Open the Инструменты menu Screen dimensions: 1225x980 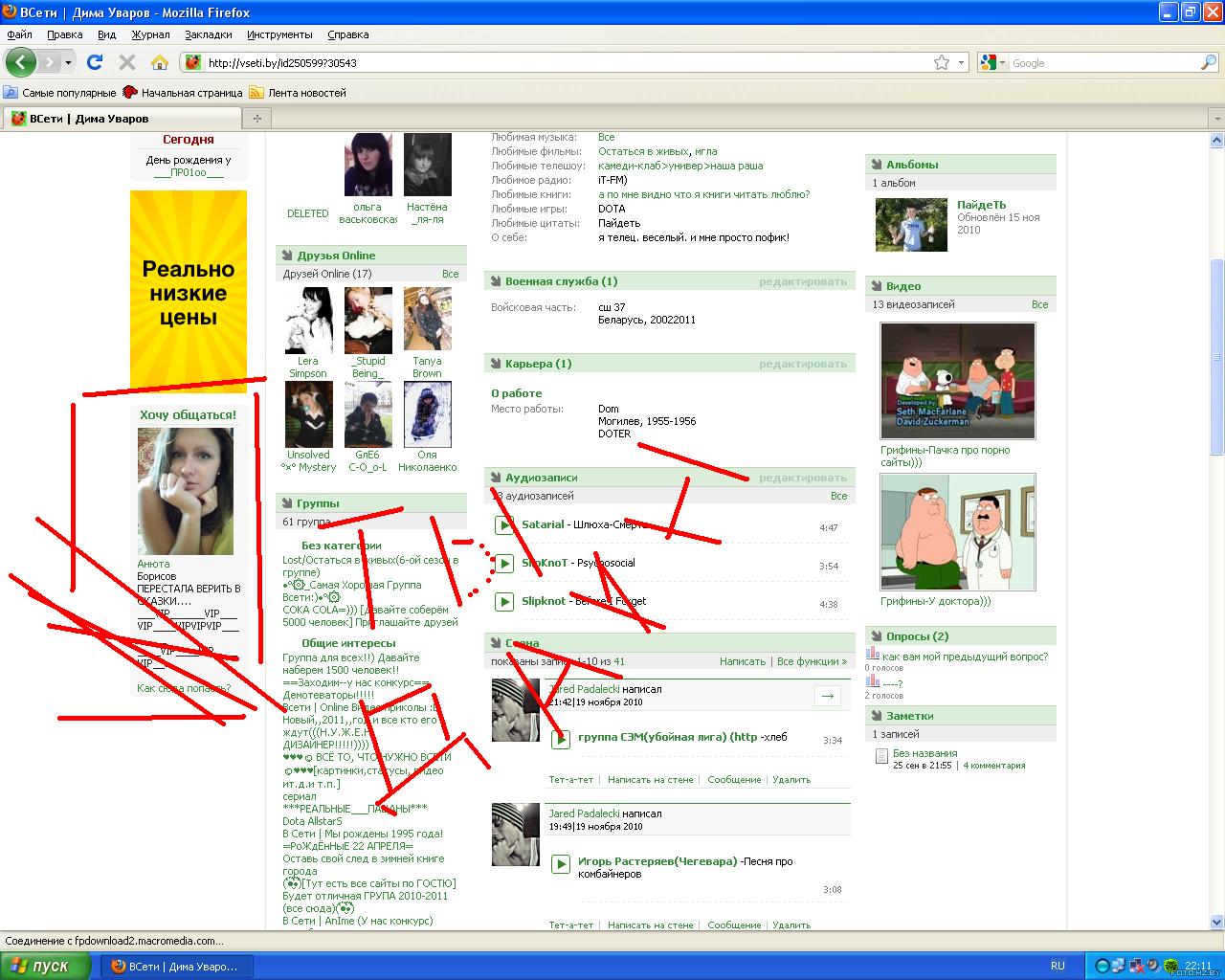(x=279, y=34)
